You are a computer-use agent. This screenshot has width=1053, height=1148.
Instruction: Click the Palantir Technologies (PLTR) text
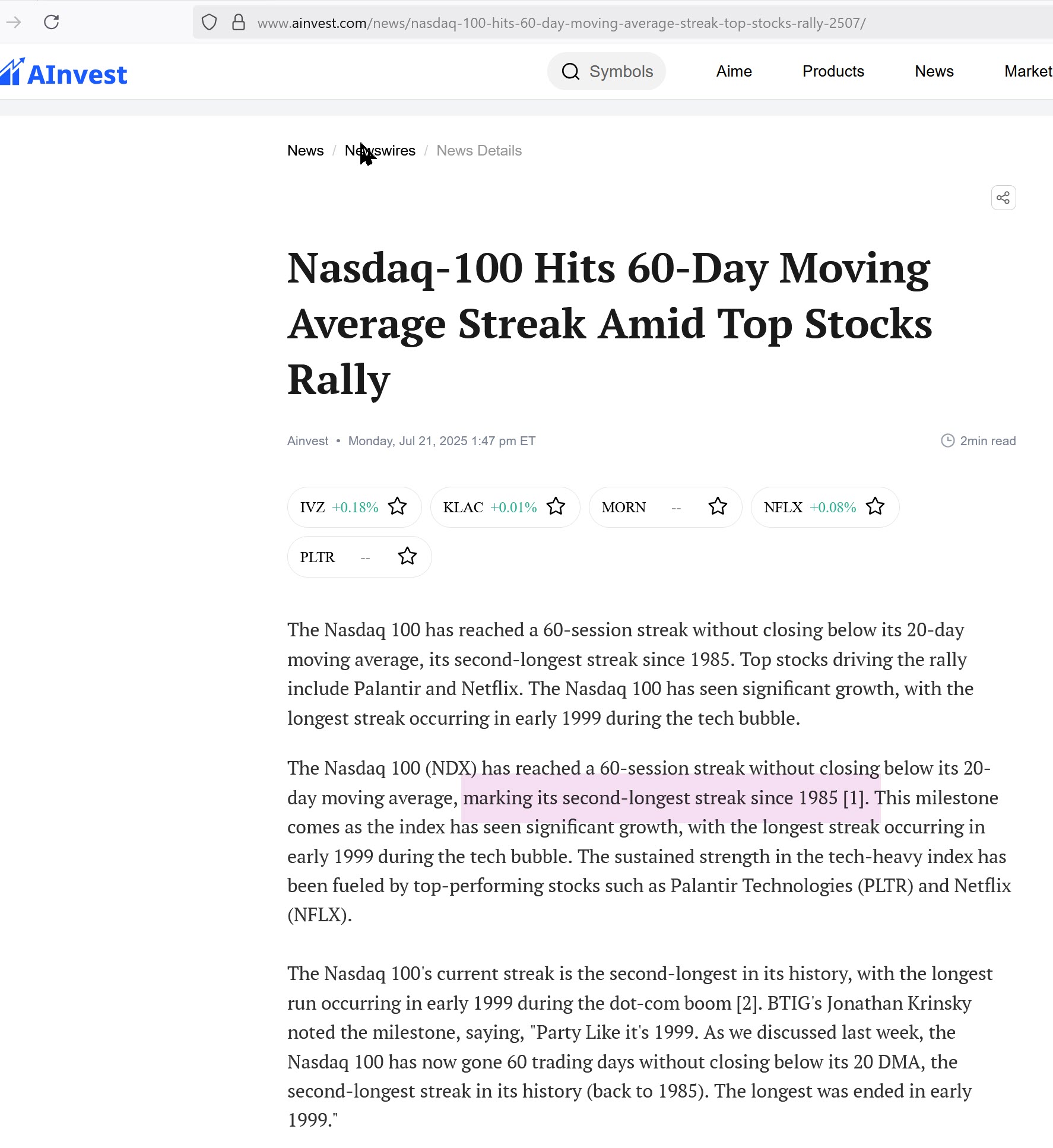[x=792, y=886]
